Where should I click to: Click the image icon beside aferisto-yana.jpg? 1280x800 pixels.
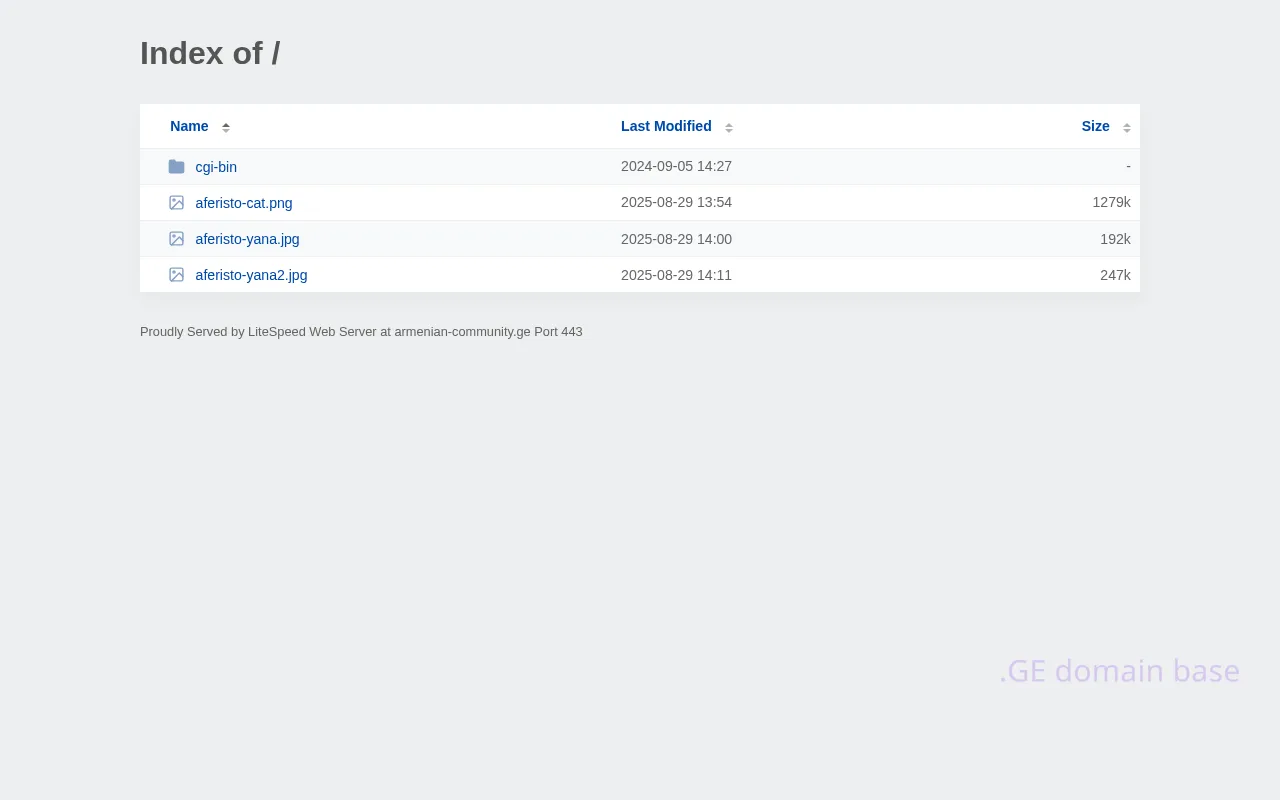coord(176,239)
